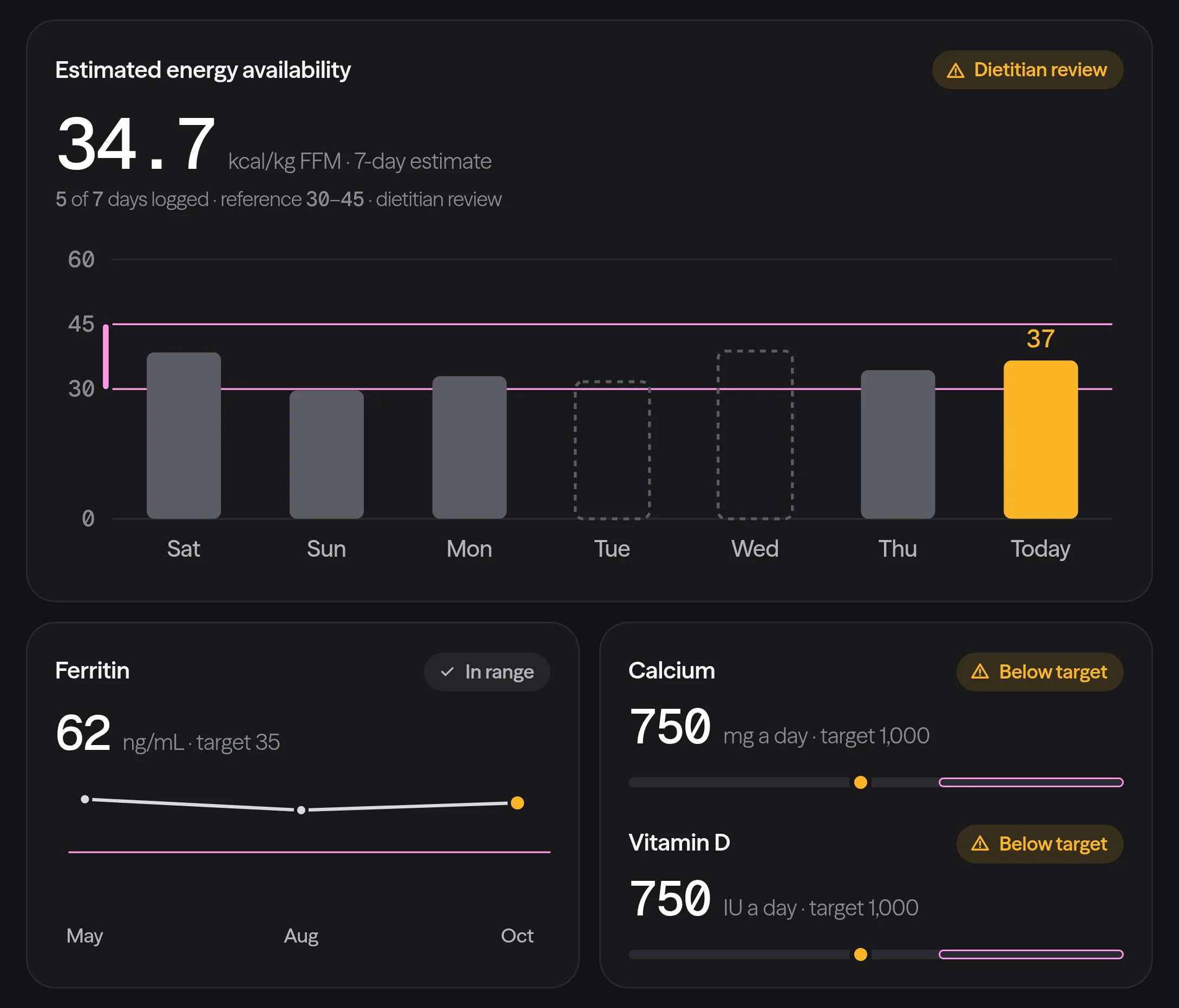Click the Calcium progress marker dot
The width and height of the screenshot is (1179, 1008).
click(861, 782)
